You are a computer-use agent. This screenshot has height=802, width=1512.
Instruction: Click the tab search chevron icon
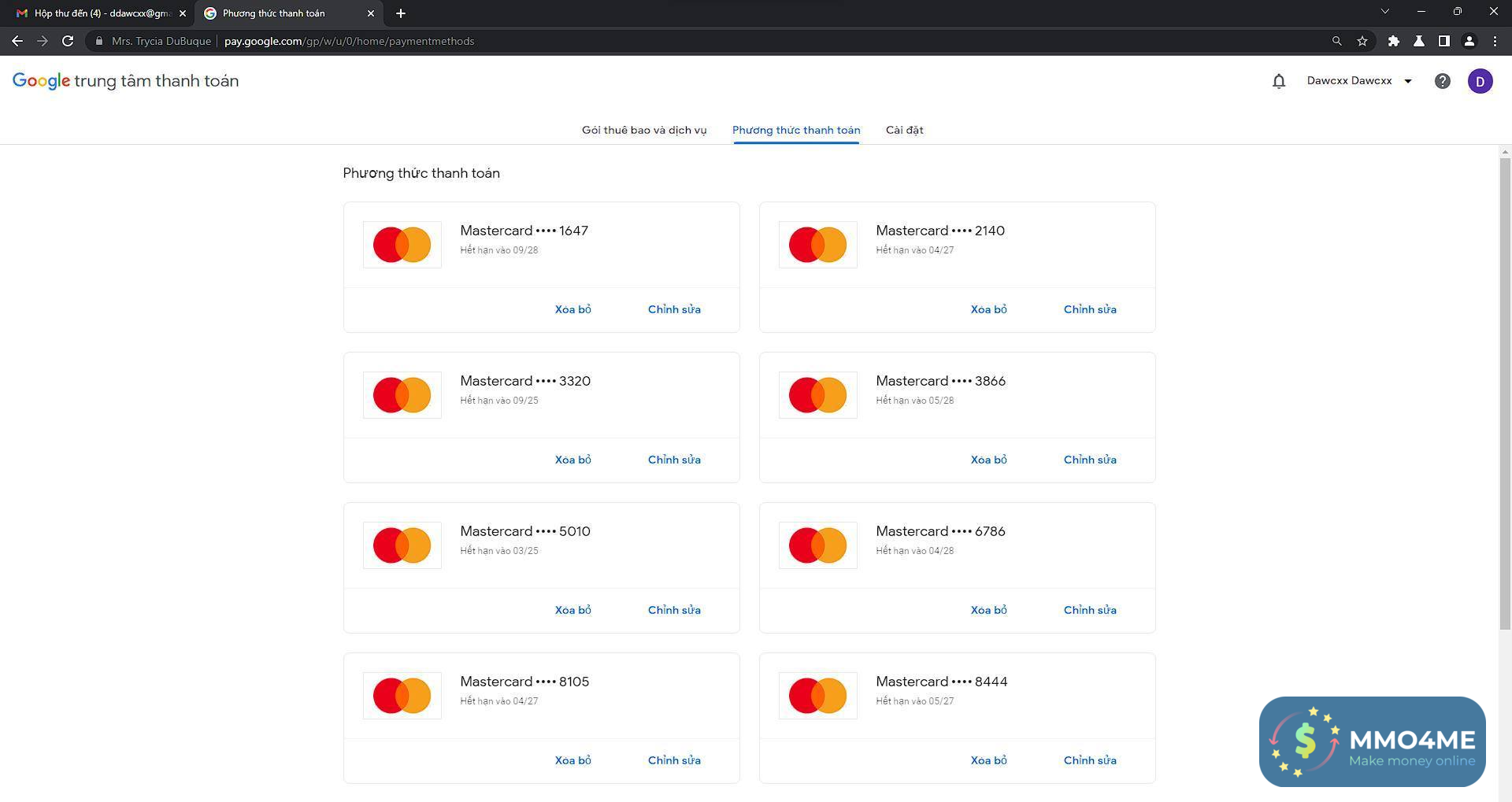pos(1385,11)
